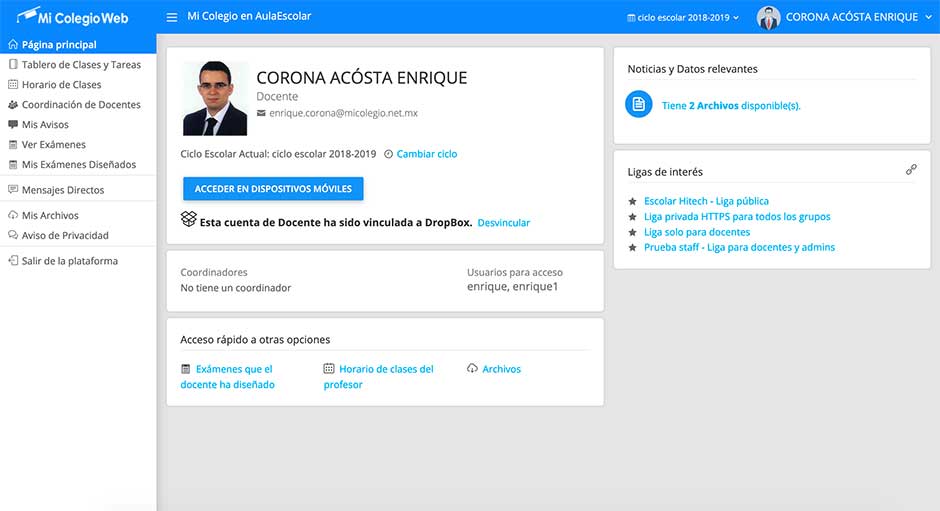Click the Aviso de Privacidad icon
Image resolution: width=940 pixels, height=511 pixels.
(x=13, y=235)
